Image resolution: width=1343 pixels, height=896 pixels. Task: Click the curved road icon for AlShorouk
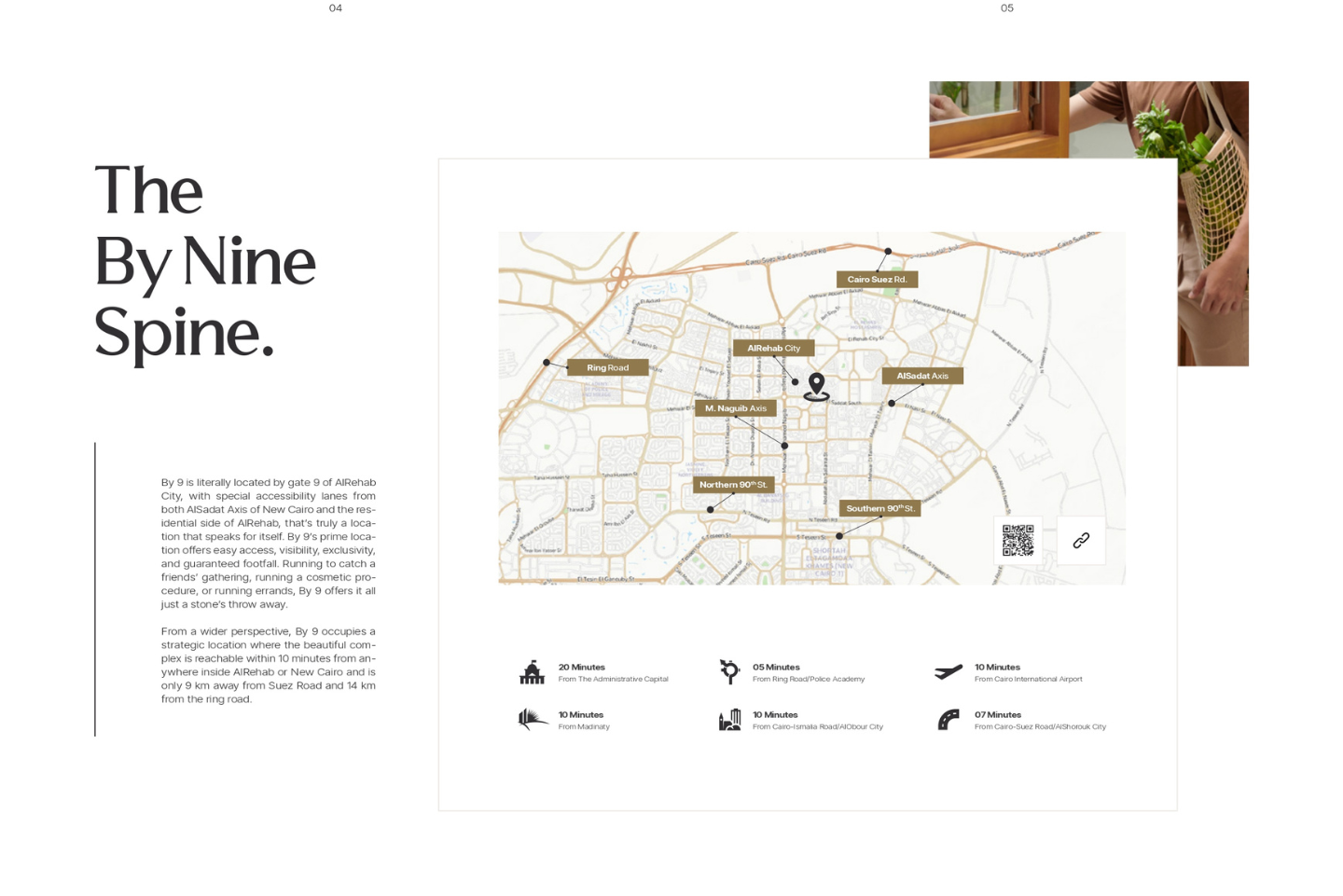pos(948,720)
